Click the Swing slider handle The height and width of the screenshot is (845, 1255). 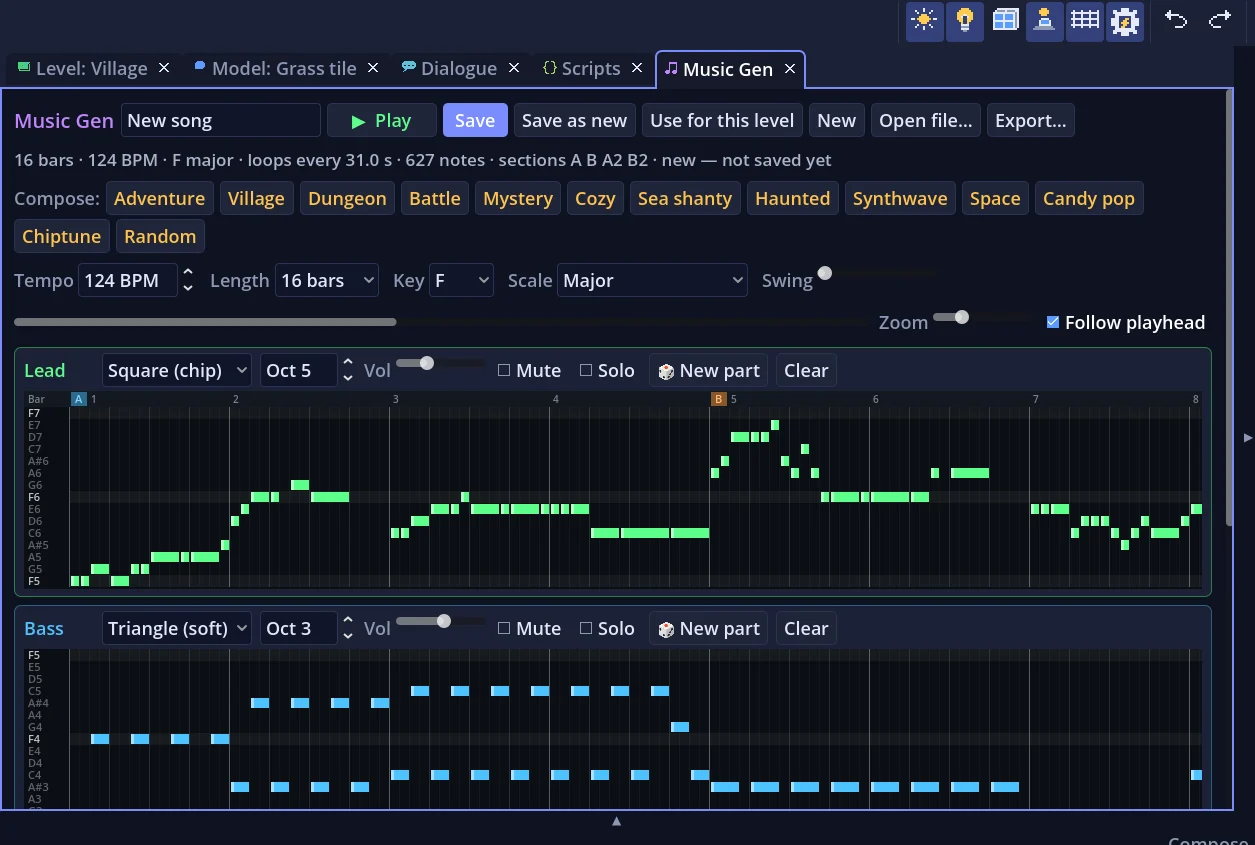point(825,273)
